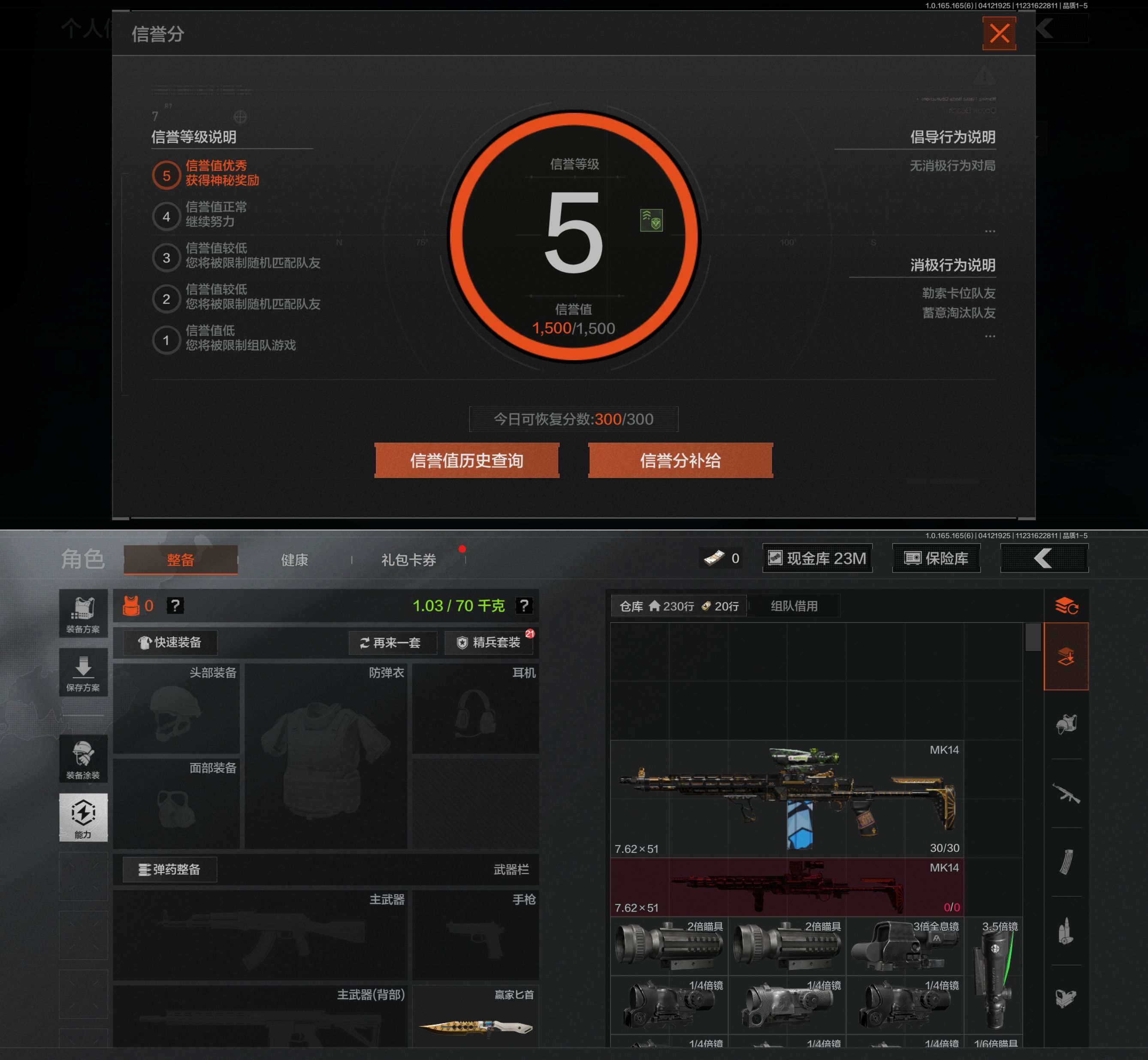Expand the 消极行为说明 ellipsis

pos(990,336)
